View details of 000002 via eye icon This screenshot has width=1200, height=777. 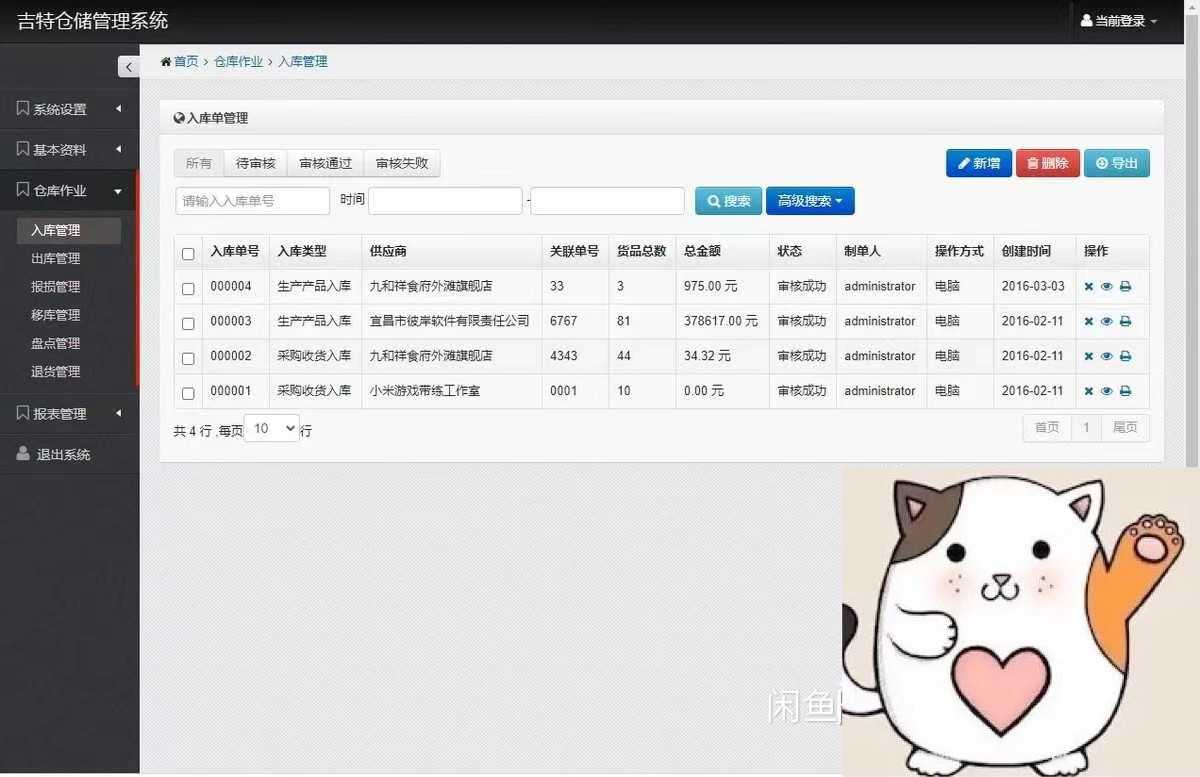(x=1107, y=356)
